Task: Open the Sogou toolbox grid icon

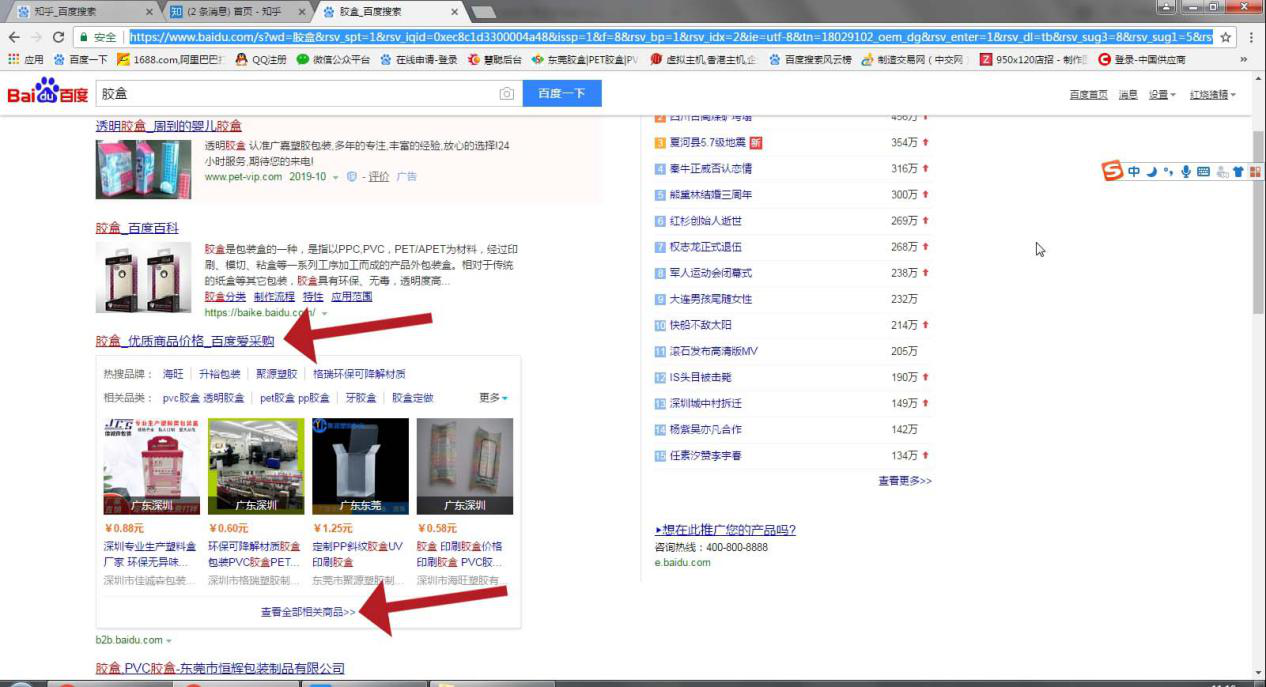Action: pyautogui.click(x=1255, y=172)
